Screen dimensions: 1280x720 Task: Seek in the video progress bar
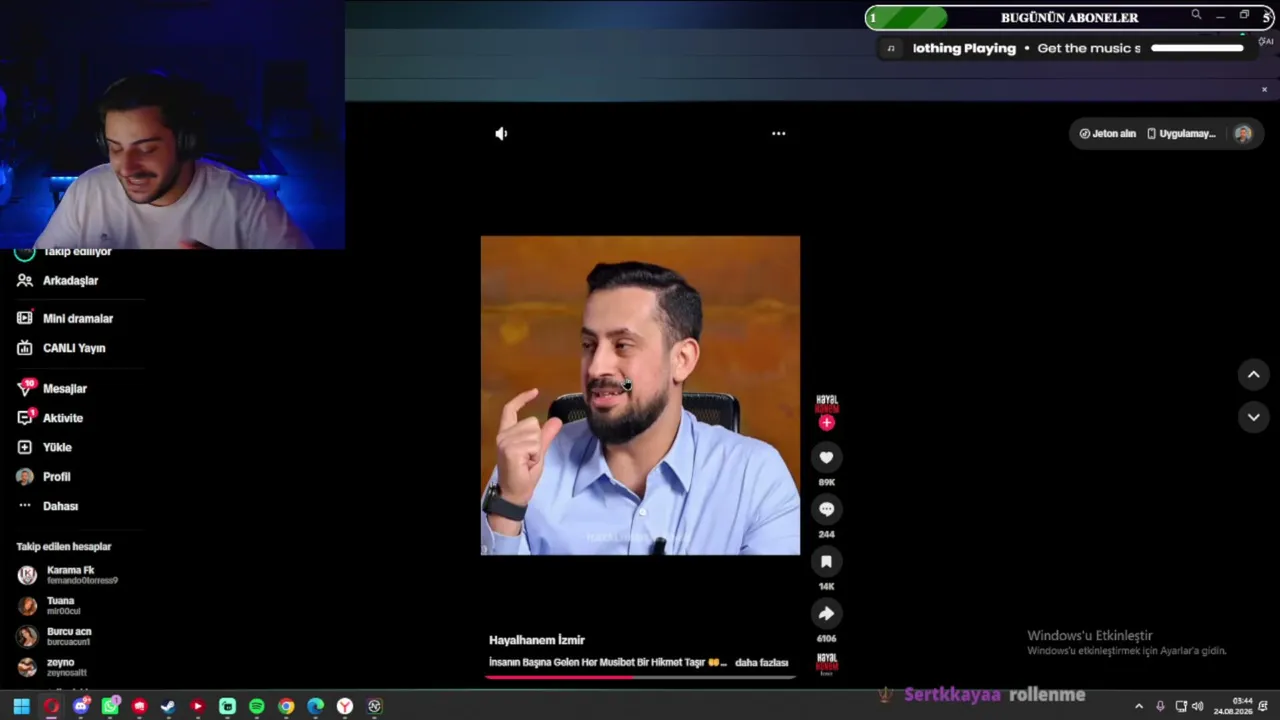[640, 677]
